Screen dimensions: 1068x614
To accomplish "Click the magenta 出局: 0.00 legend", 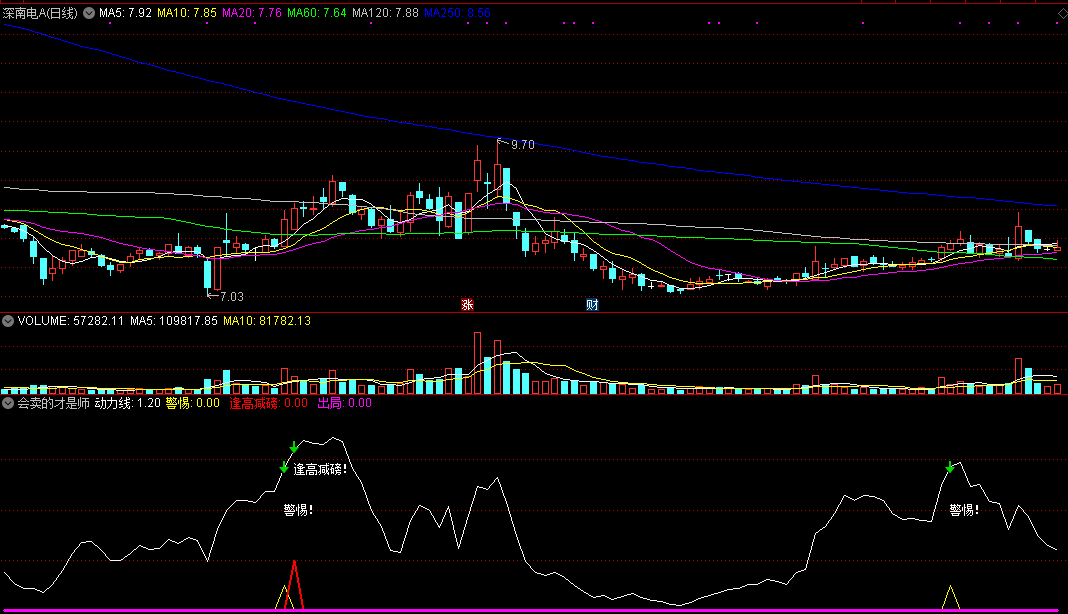I will tap(345, 403).
